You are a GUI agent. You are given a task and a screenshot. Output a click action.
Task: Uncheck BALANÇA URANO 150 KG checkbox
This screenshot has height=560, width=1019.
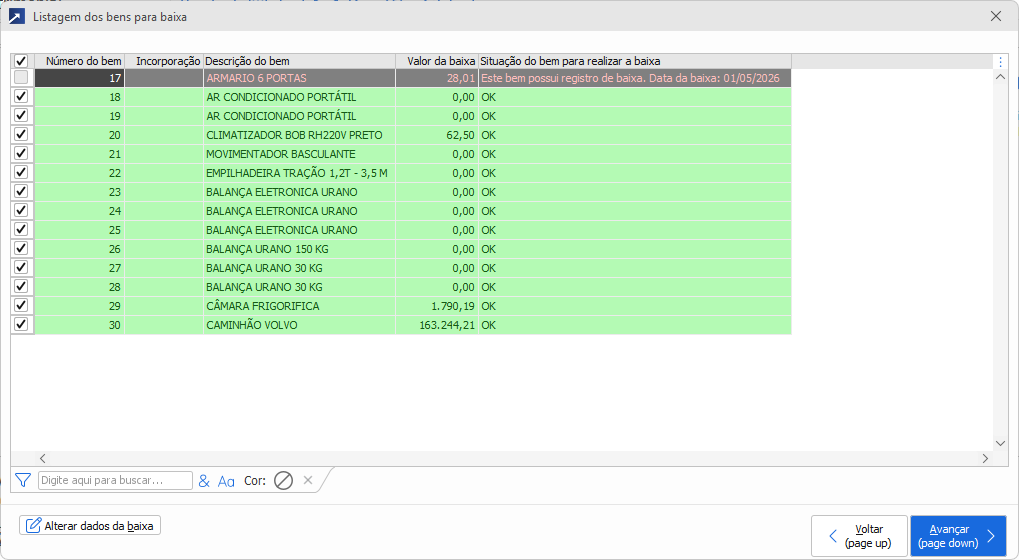pyautogui.click(x=21, y=248)
